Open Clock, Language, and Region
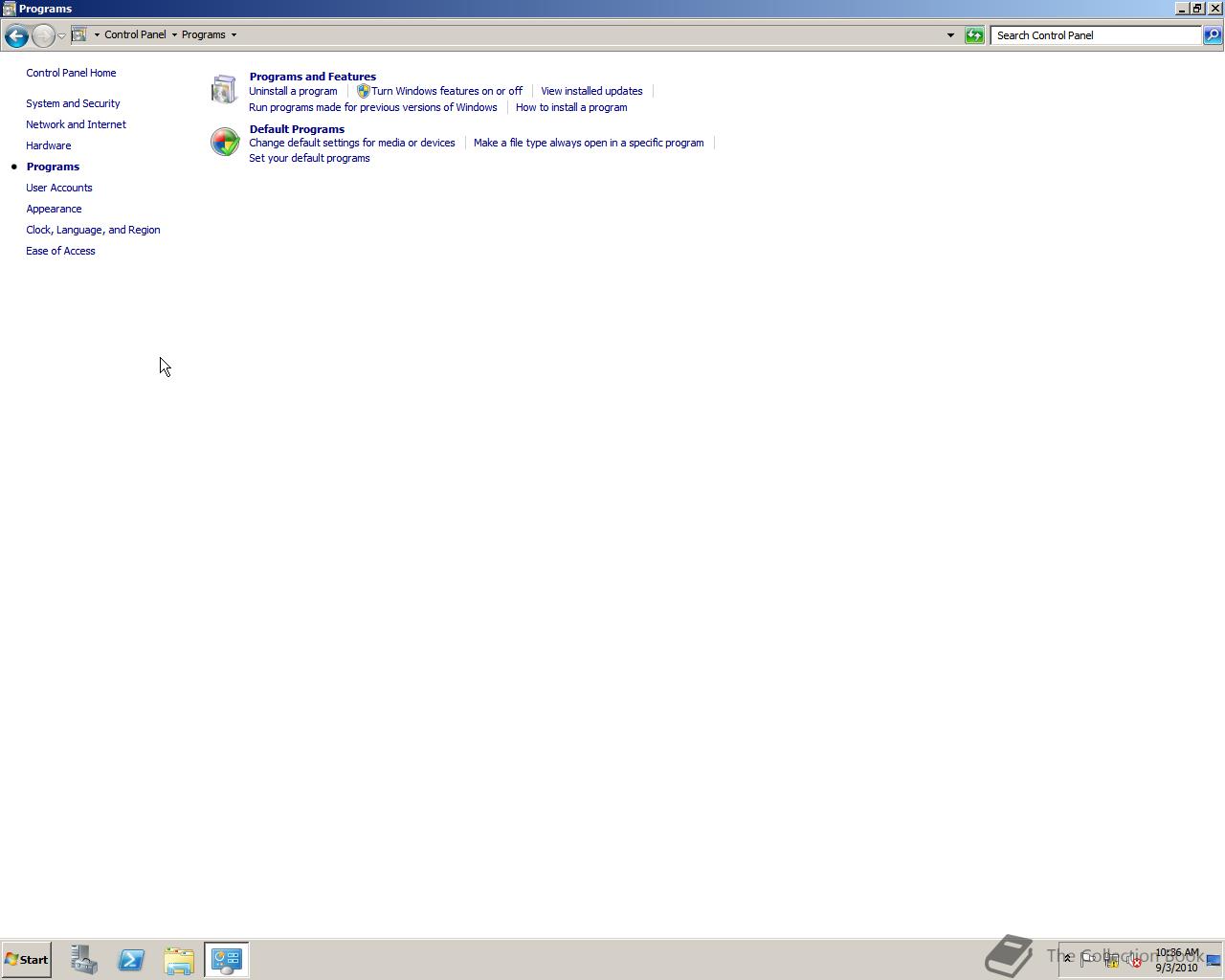Image resolution: width=1225 pixels, height=980 pixels. pos(93,230)
